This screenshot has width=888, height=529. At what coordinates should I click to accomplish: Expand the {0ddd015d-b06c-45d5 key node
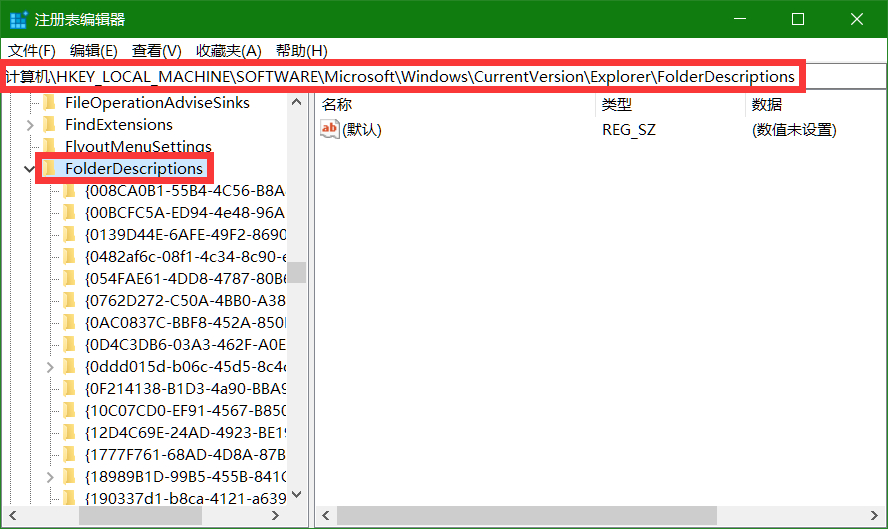pos(49,367)
